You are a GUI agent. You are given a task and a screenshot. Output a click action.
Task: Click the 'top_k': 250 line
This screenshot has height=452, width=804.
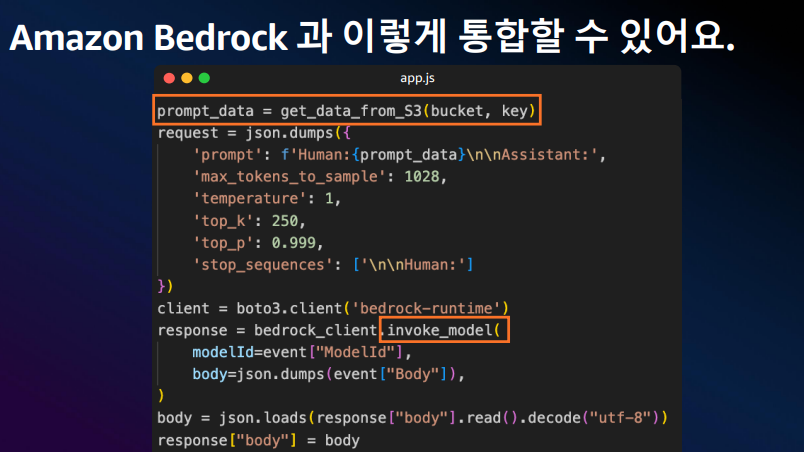tap(249, 221)
